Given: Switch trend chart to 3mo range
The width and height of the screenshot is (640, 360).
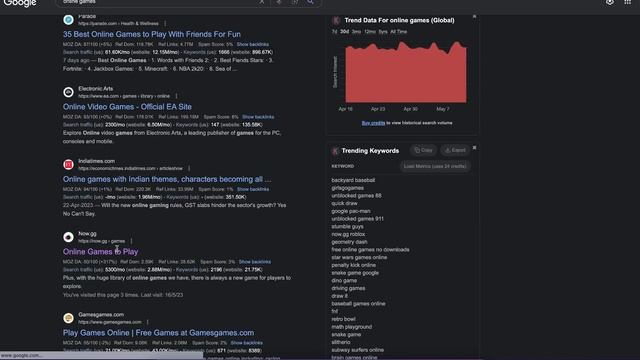Looking at the screenshot, I should 356,31.
